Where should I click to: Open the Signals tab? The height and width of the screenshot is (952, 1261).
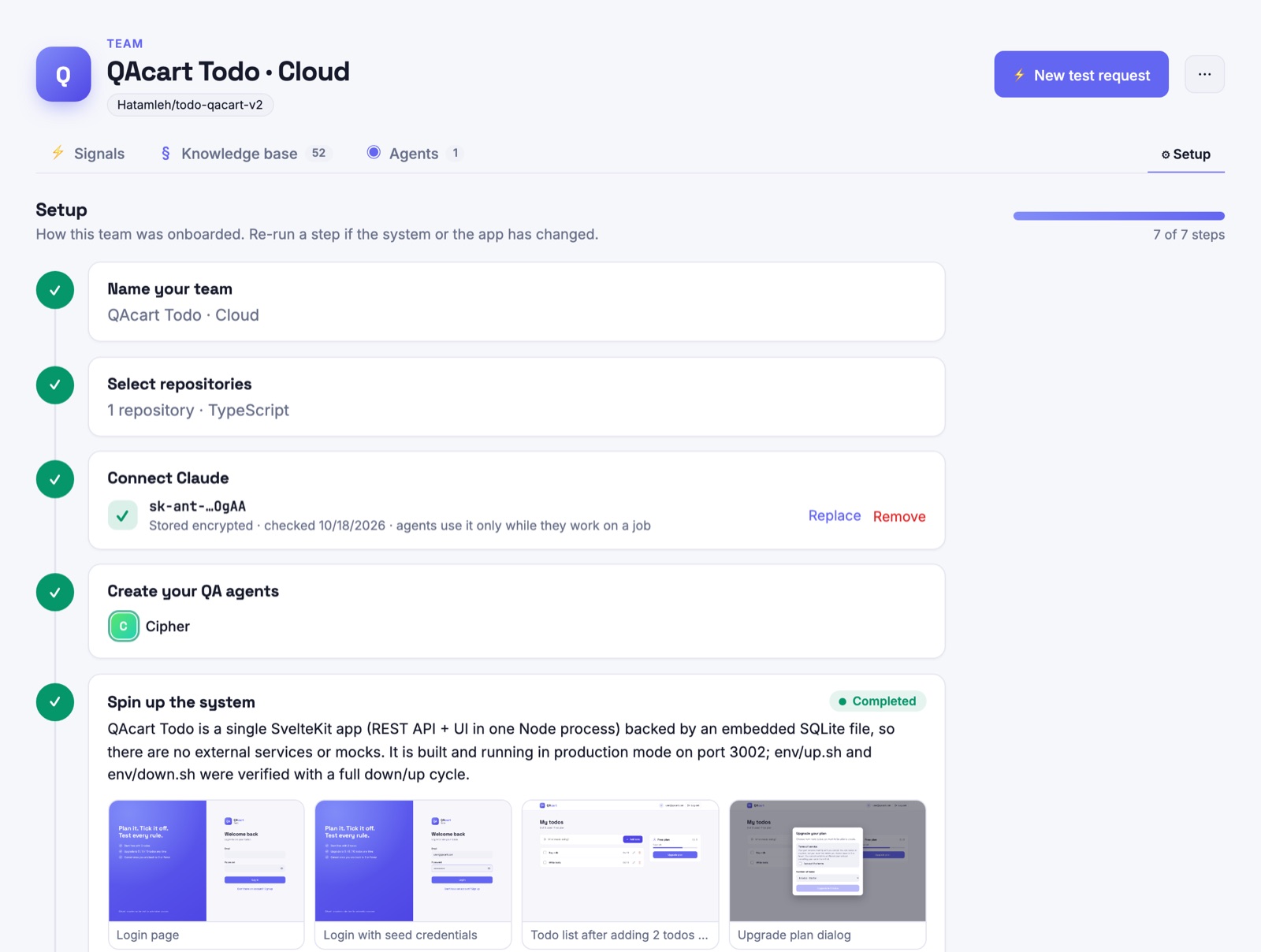[x=88, y=154]
